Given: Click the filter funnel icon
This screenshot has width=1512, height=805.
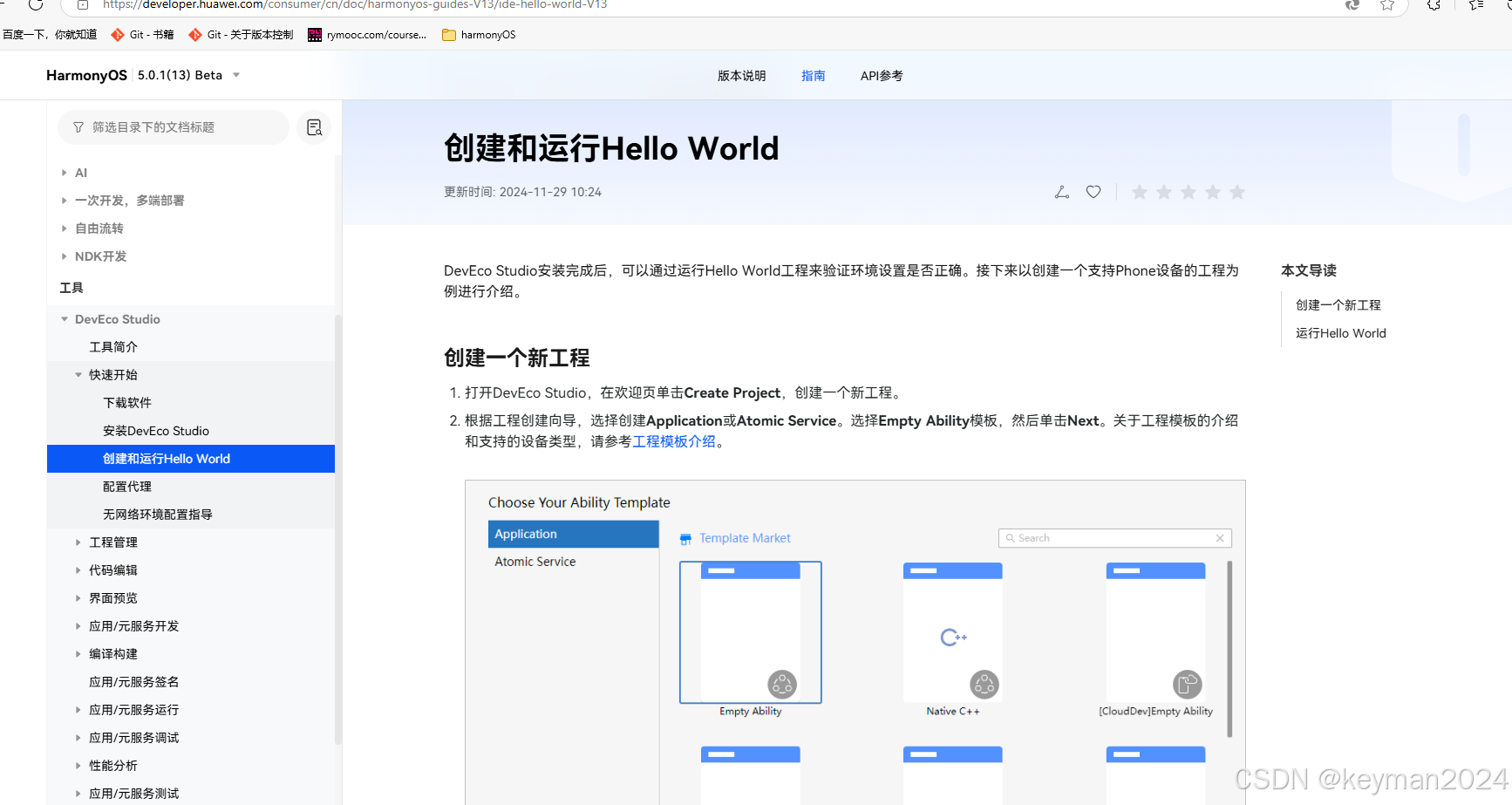Looking at the screenshot, I should (x=78, y=127).
